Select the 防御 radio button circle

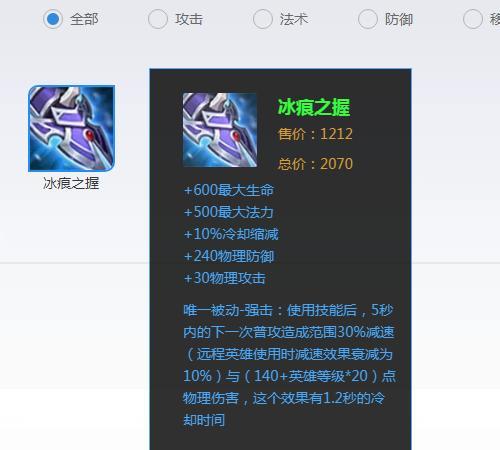[x=368, y=19]
